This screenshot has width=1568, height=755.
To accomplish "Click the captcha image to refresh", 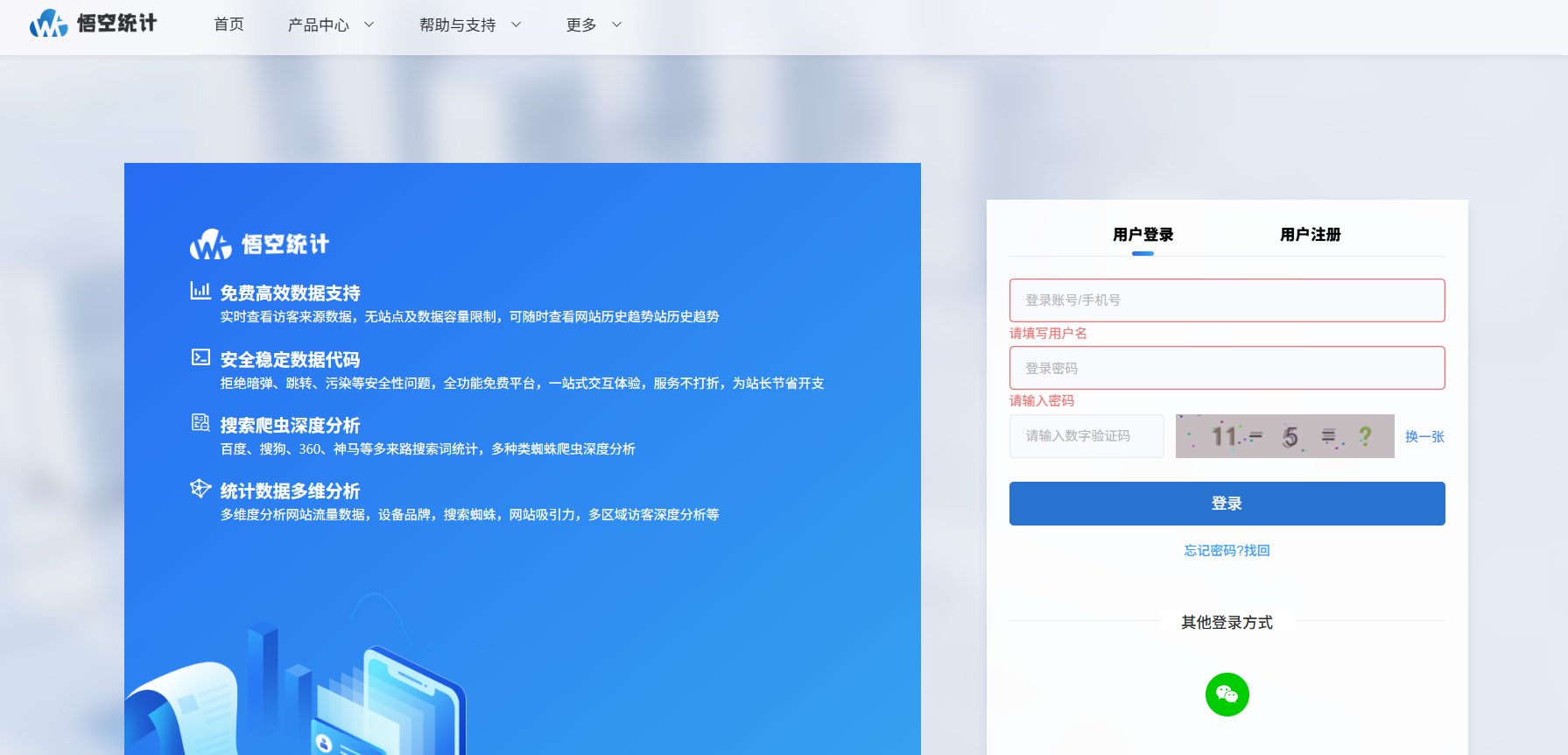I will (x=1284, y=436).
